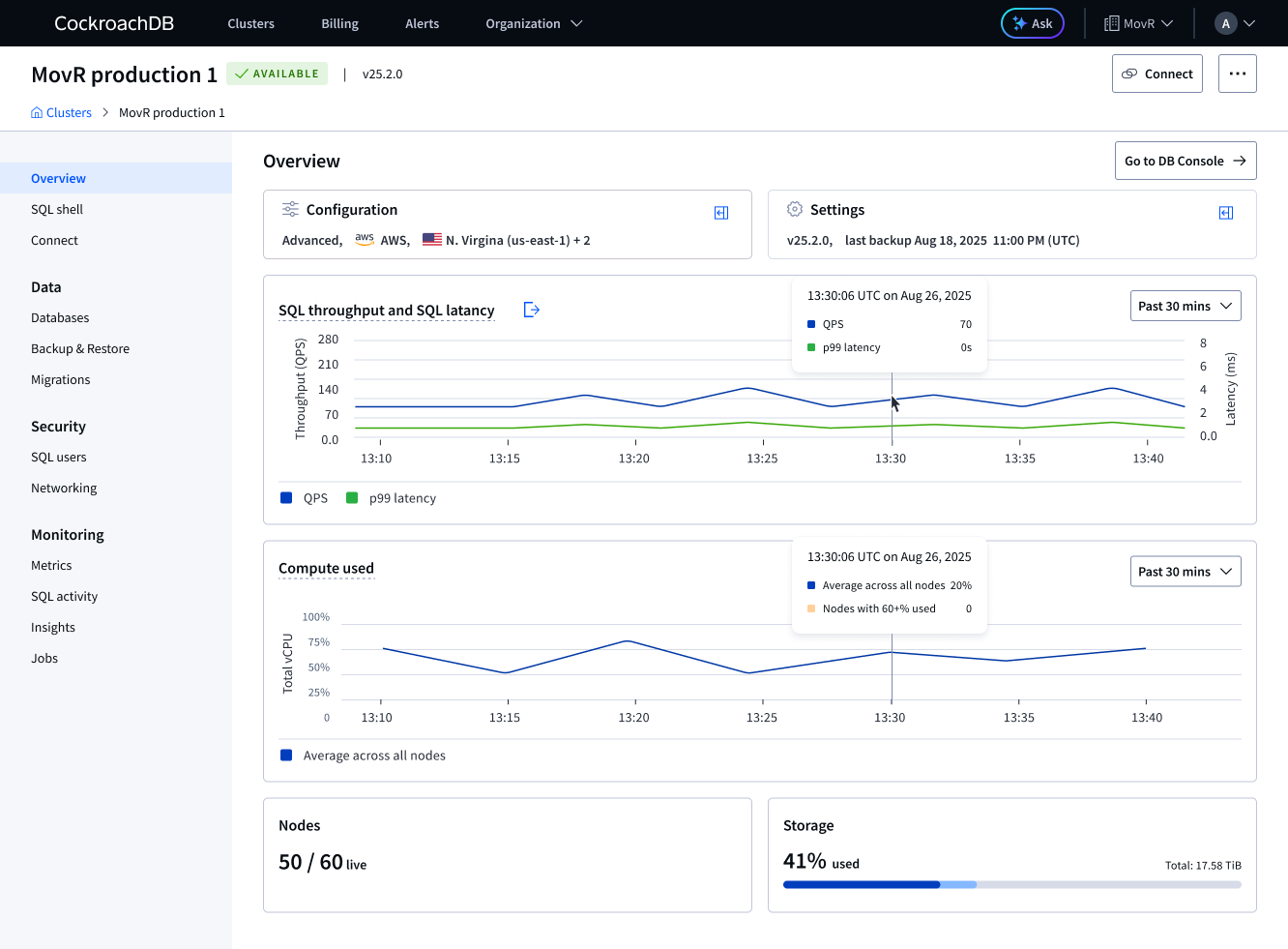The height and width of the screenshot is (949, 1288).
Task: Click the Ask AI sparkle button
Action: pos(1032,23)
